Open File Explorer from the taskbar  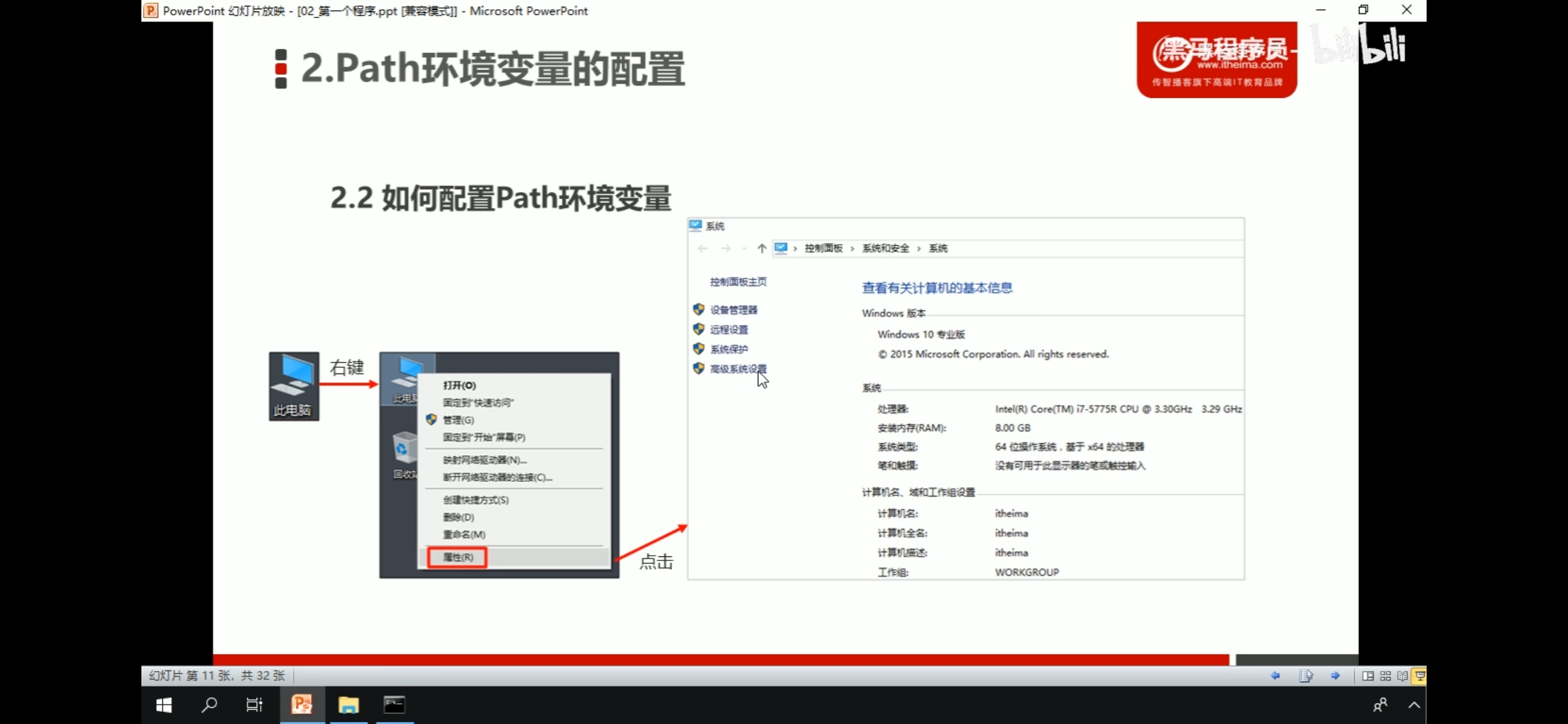(348, 705)
